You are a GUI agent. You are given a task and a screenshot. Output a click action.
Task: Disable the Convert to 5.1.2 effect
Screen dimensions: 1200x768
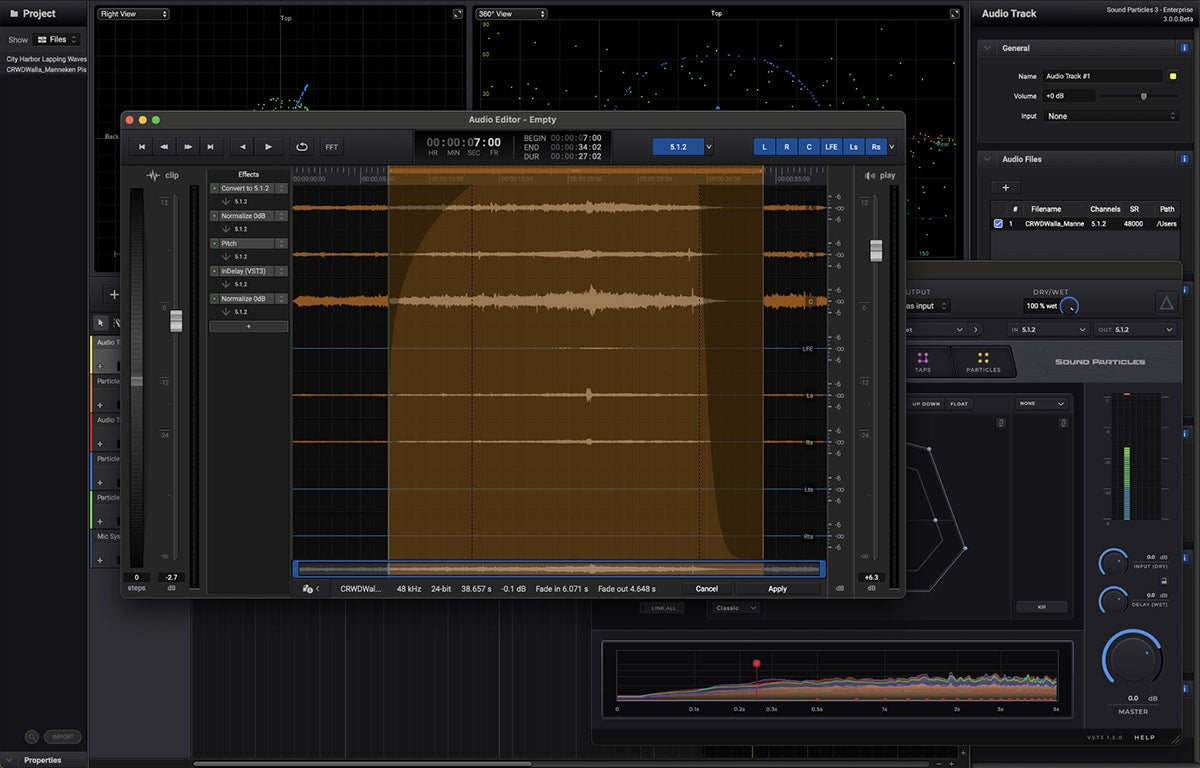[x=214, y=188]
